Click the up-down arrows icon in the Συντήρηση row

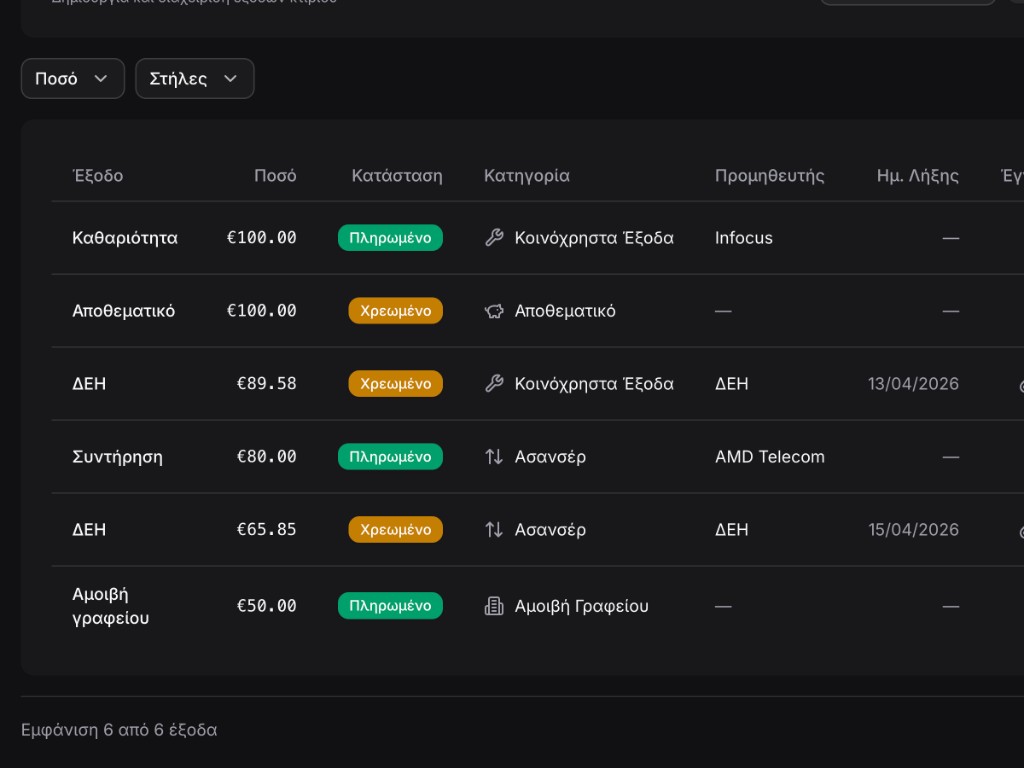click(x=494, y=457)
